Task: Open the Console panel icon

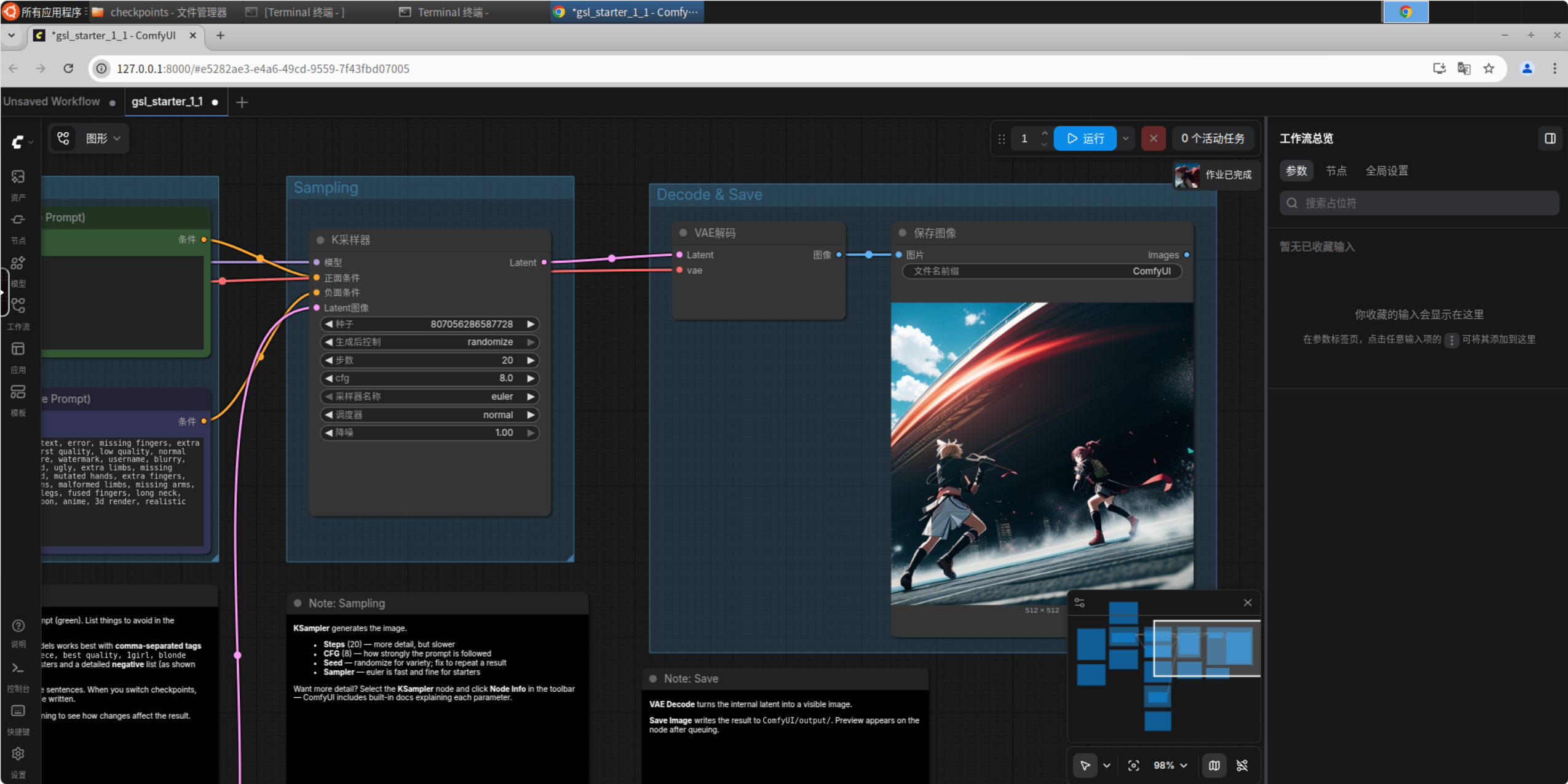Action: point(18,675)
